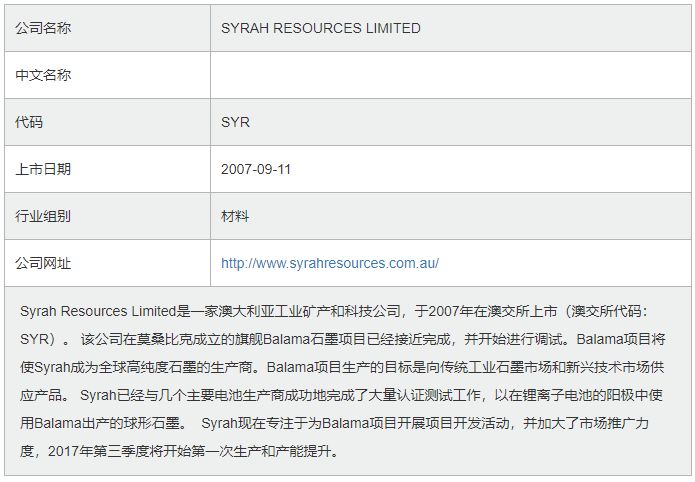Click the '公司网址' label cell
Image resolution: width=695 pixels, height=482 pixels.
click(107, 263)
